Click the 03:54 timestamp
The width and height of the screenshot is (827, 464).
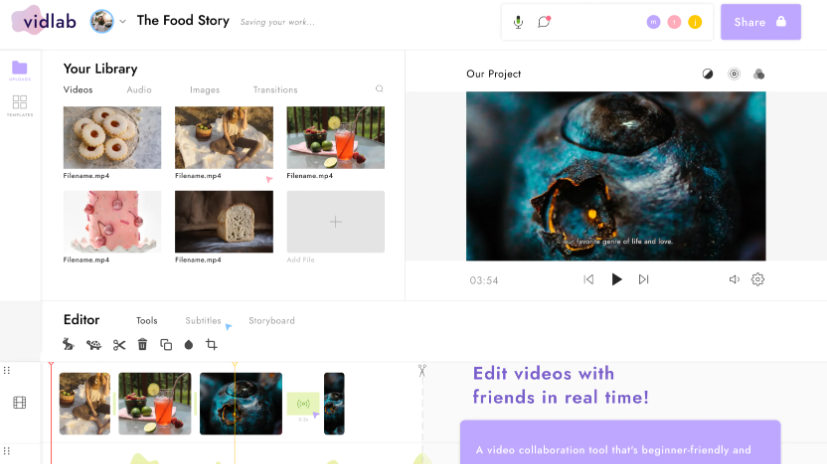484,281
